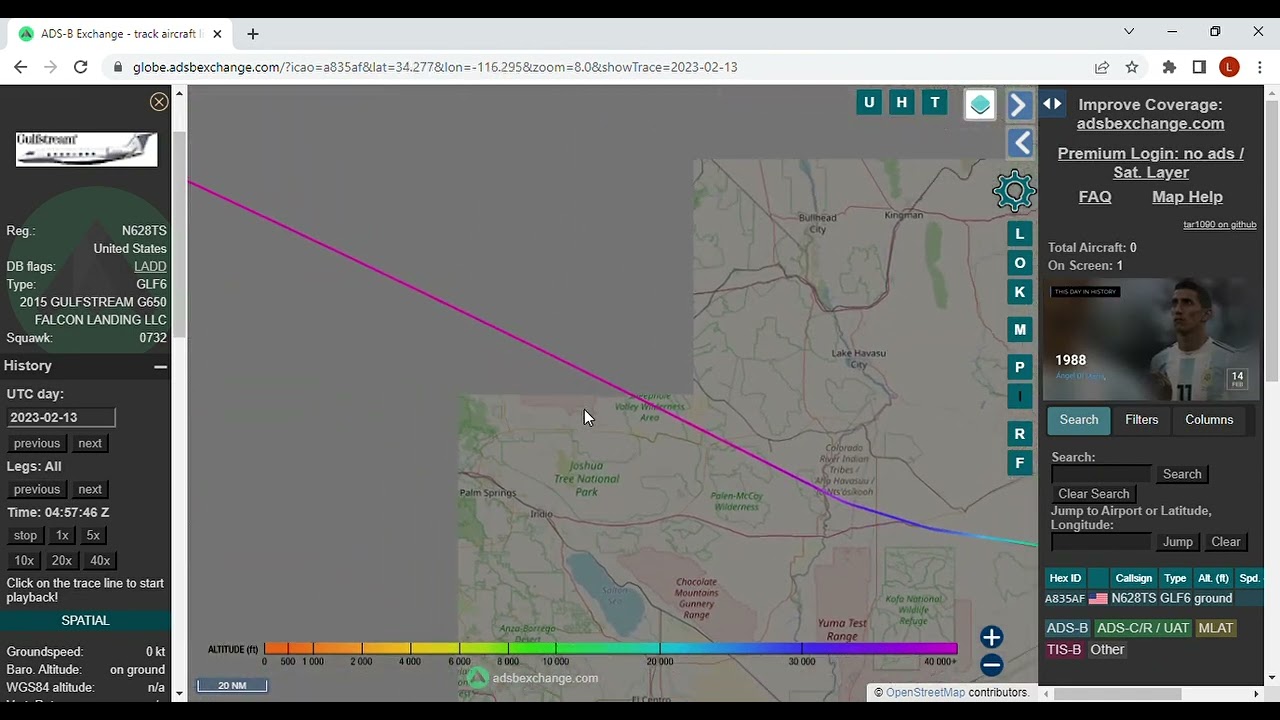Switch to the Columns tab
Viewport: 1280px width, 720px height.
click(x=1209, y=420)
